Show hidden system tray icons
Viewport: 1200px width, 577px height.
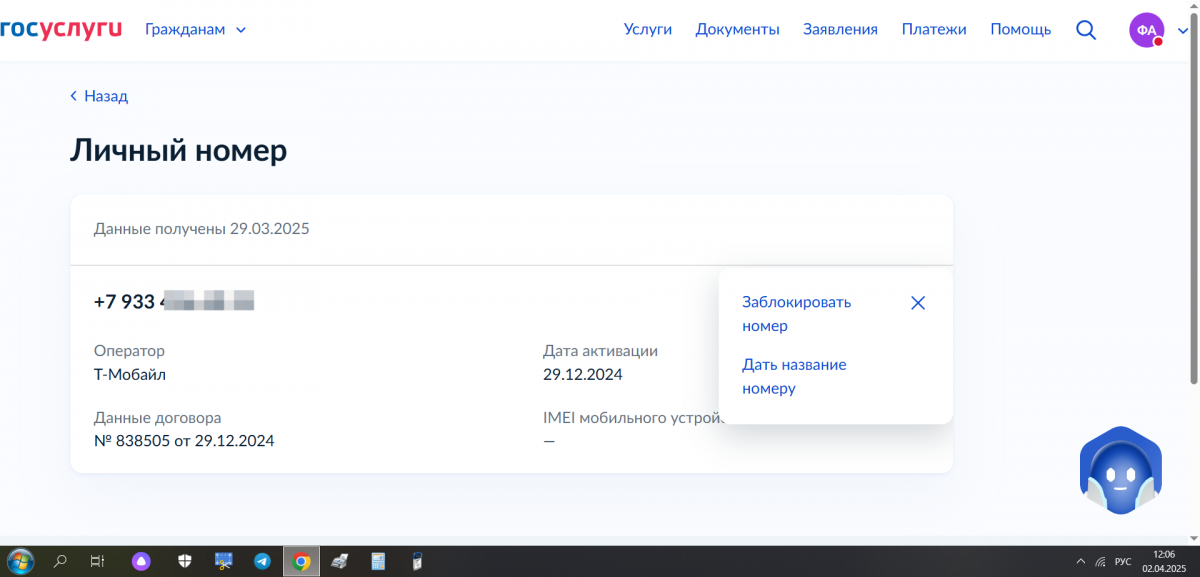(x=1080, y=561)
